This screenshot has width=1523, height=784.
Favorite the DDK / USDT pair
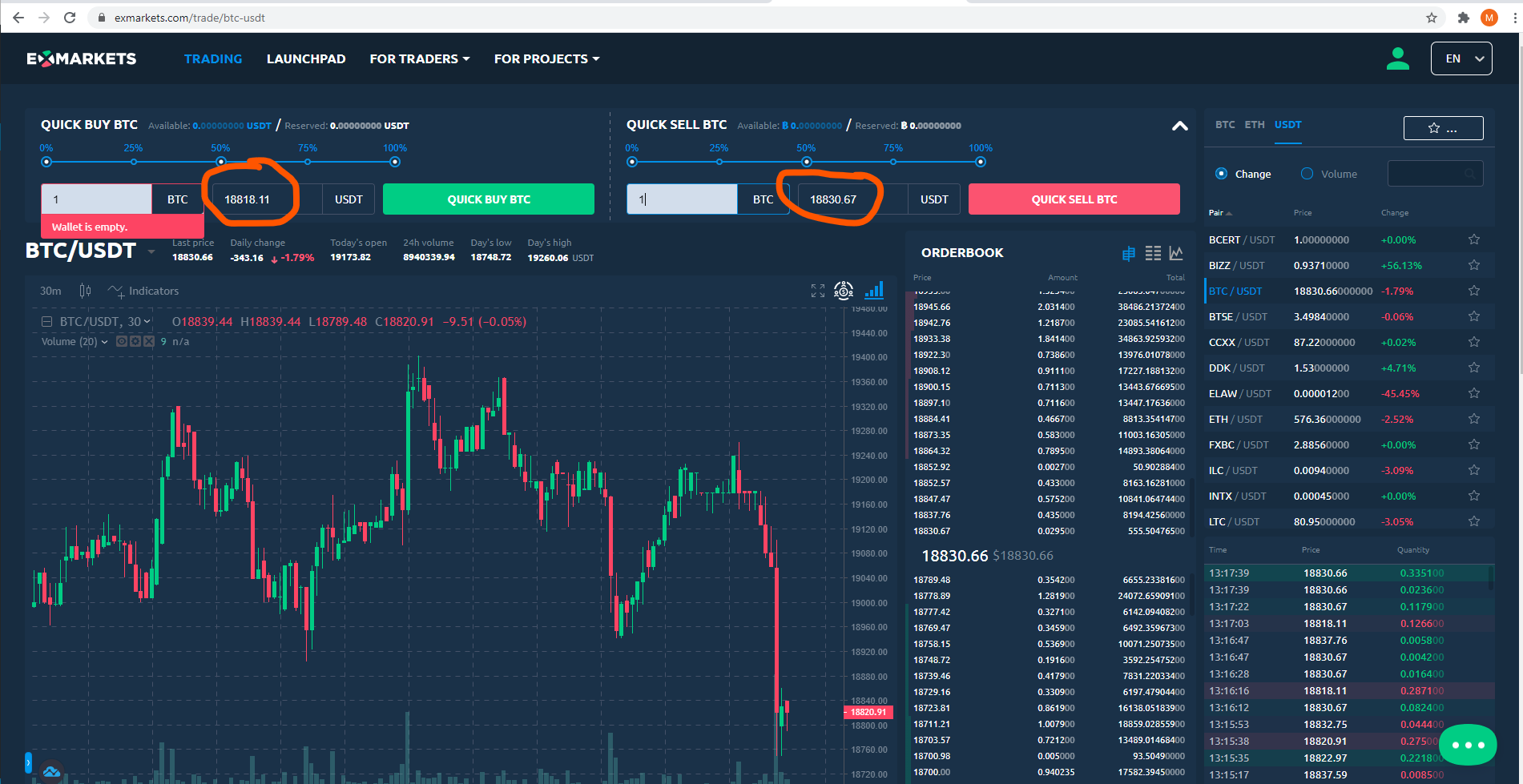pos(1473,368)
